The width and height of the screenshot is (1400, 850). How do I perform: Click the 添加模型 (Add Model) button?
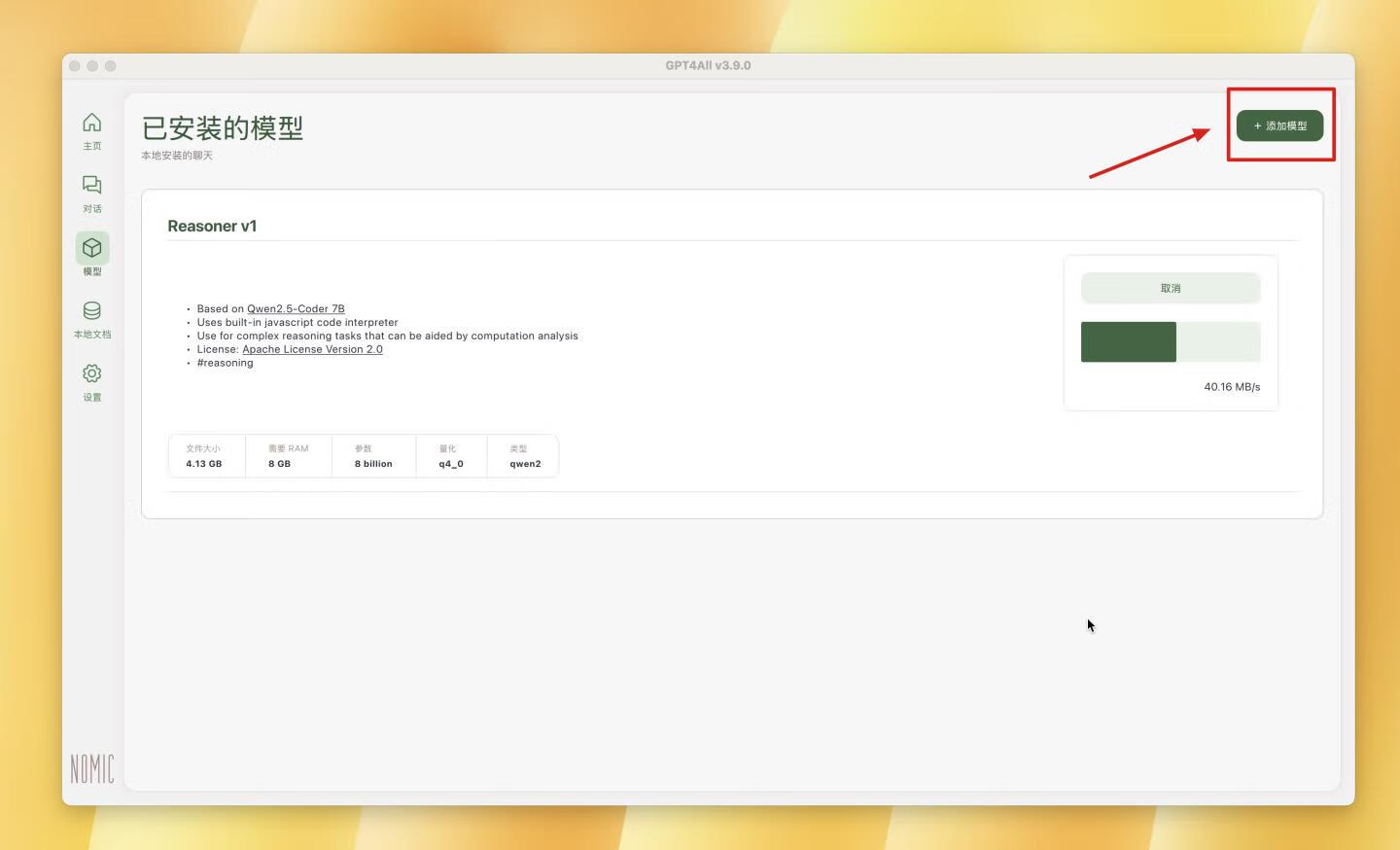(1279, 125)
